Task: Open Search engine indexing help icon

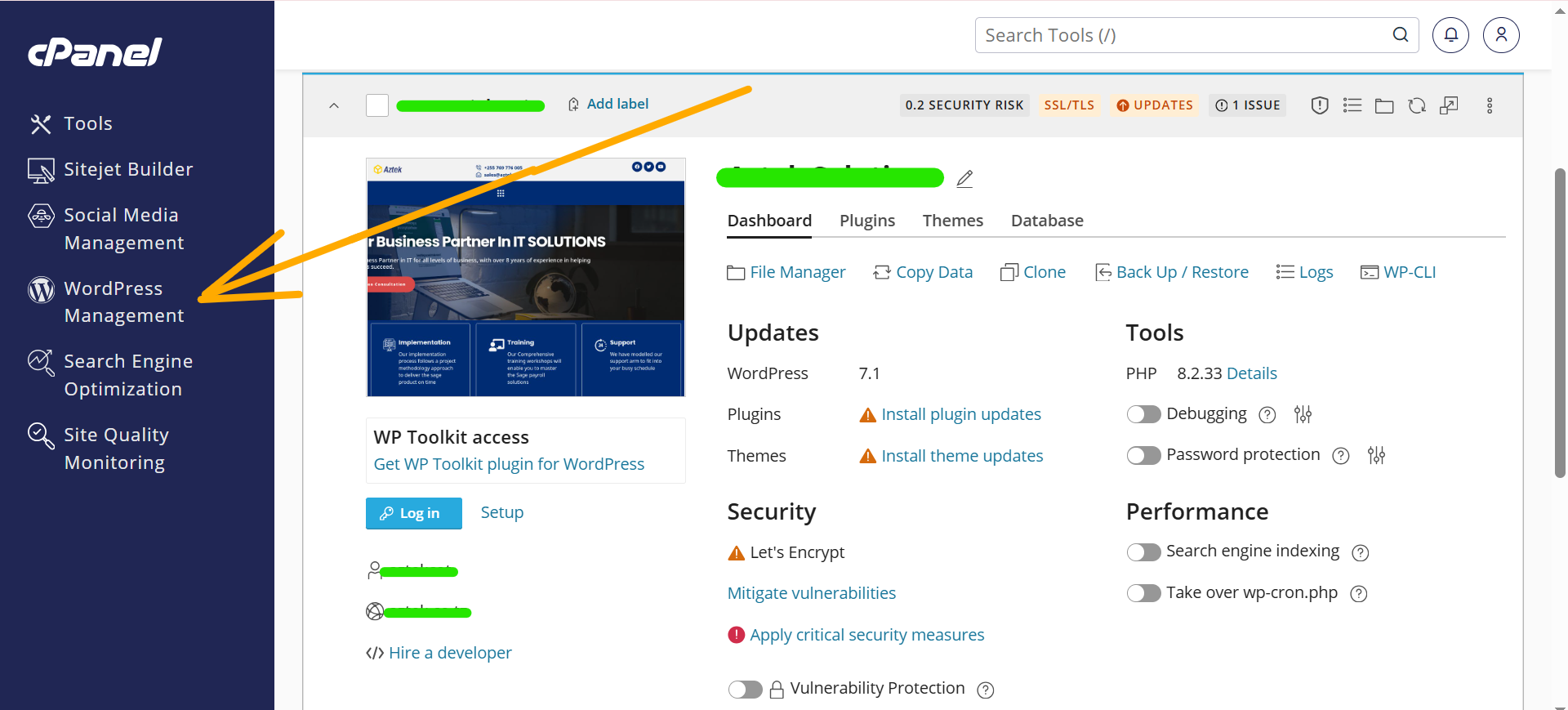Action: 1360,553
